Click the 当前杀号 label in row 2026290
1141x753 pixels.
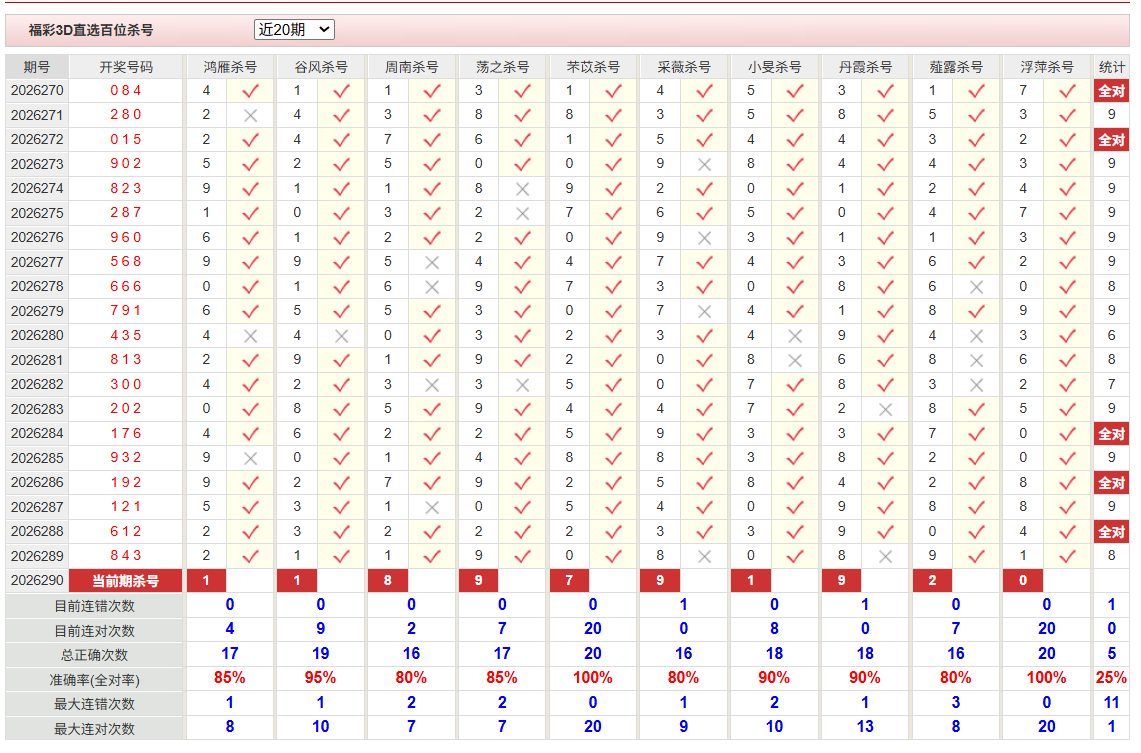coord(125,581)
